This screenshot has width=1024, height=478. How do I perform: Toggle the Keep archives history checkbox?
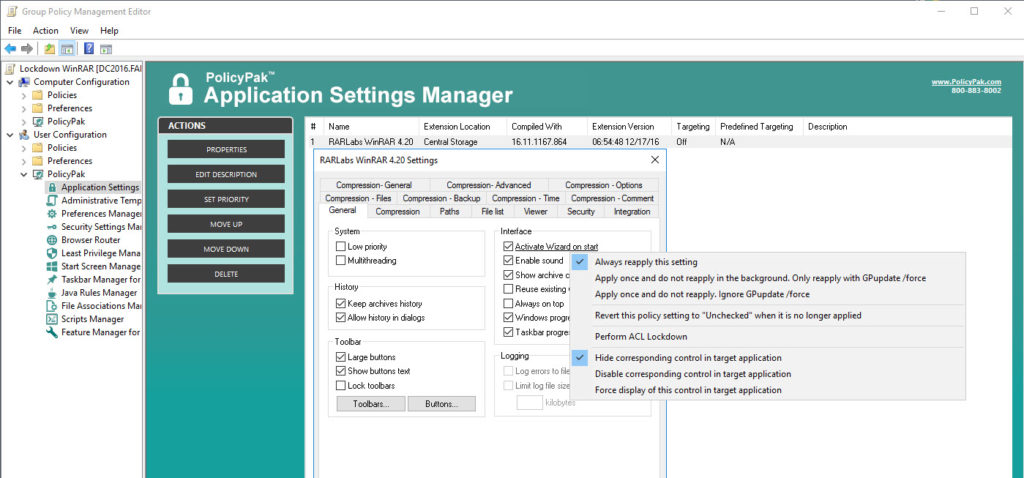coord(340,304)
